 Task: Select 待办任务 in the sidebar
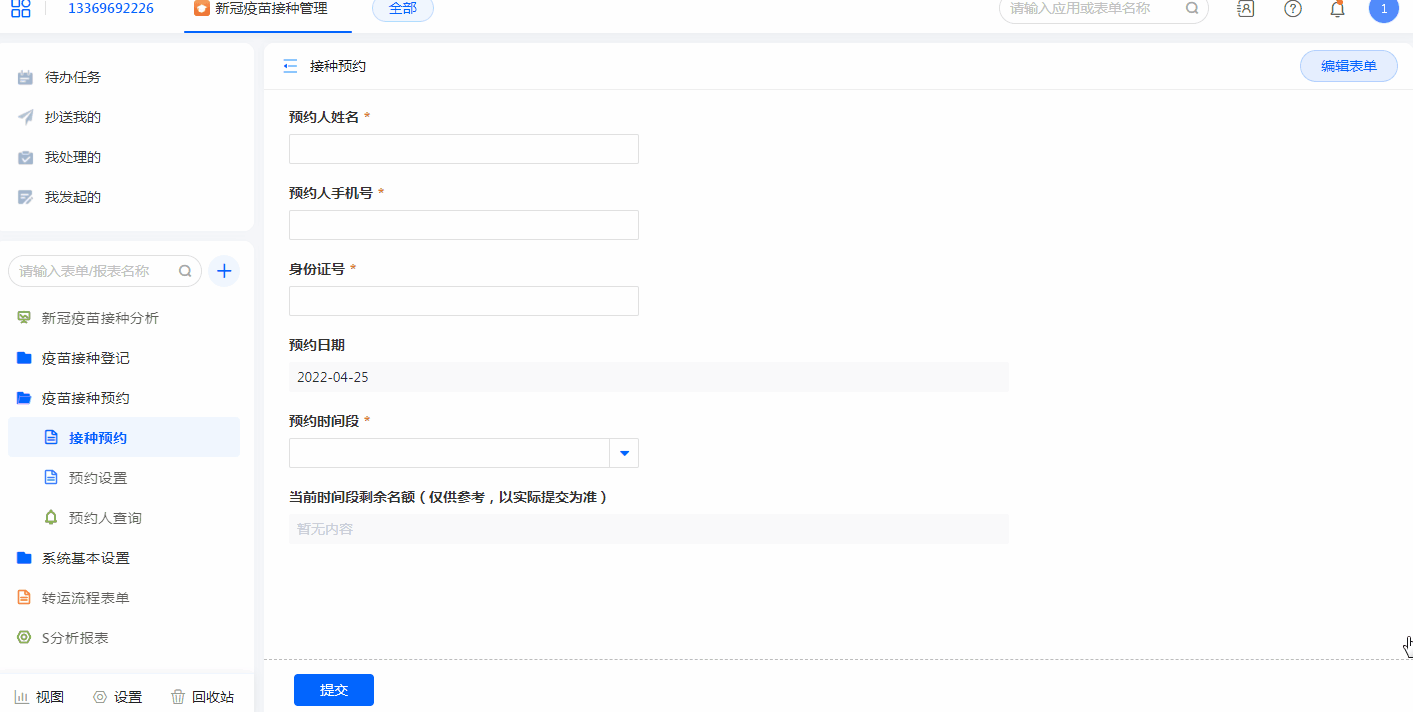click(72, 77)
